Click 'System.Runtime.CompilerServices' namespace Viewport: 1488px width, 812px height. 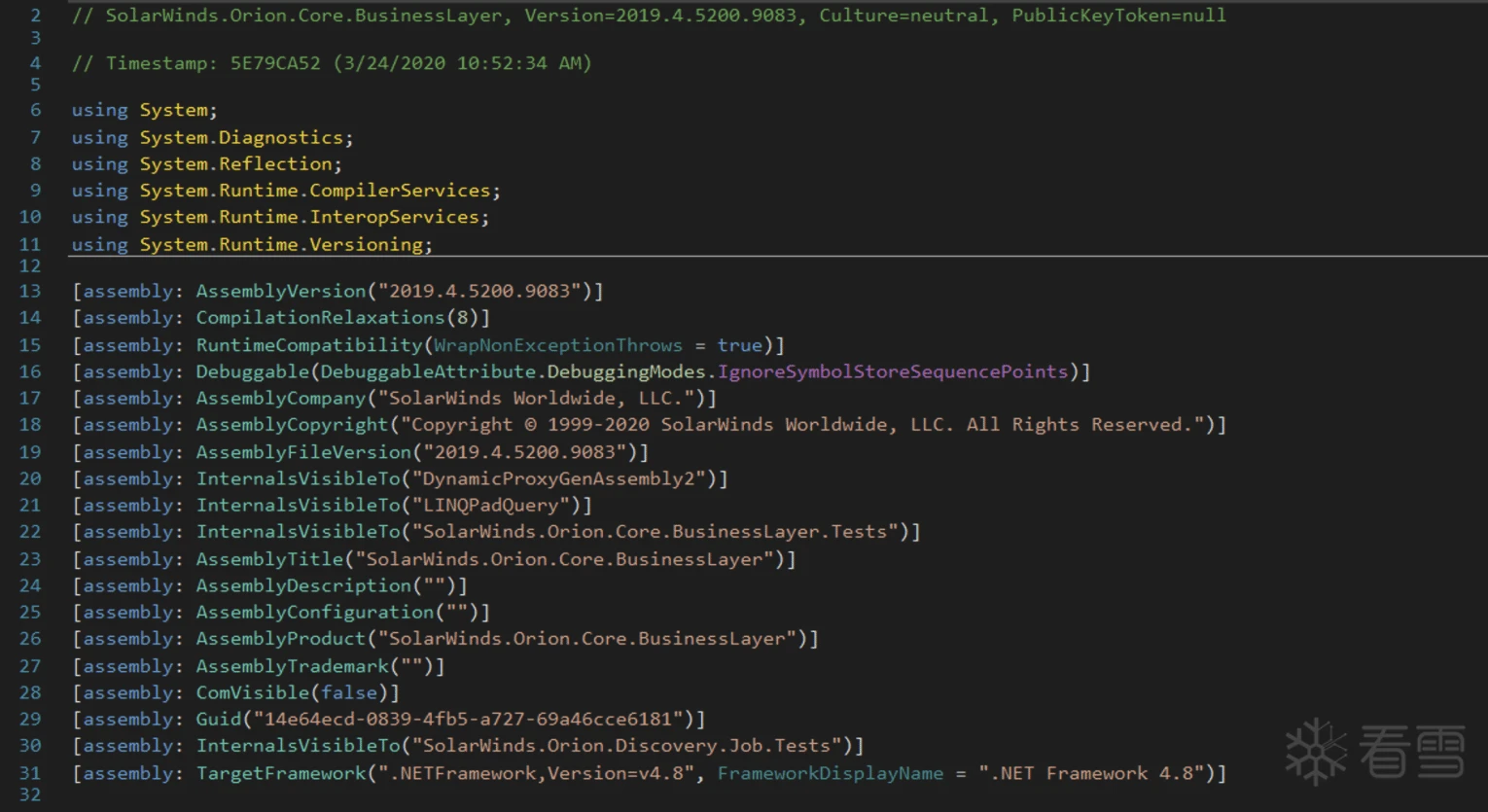315,191
